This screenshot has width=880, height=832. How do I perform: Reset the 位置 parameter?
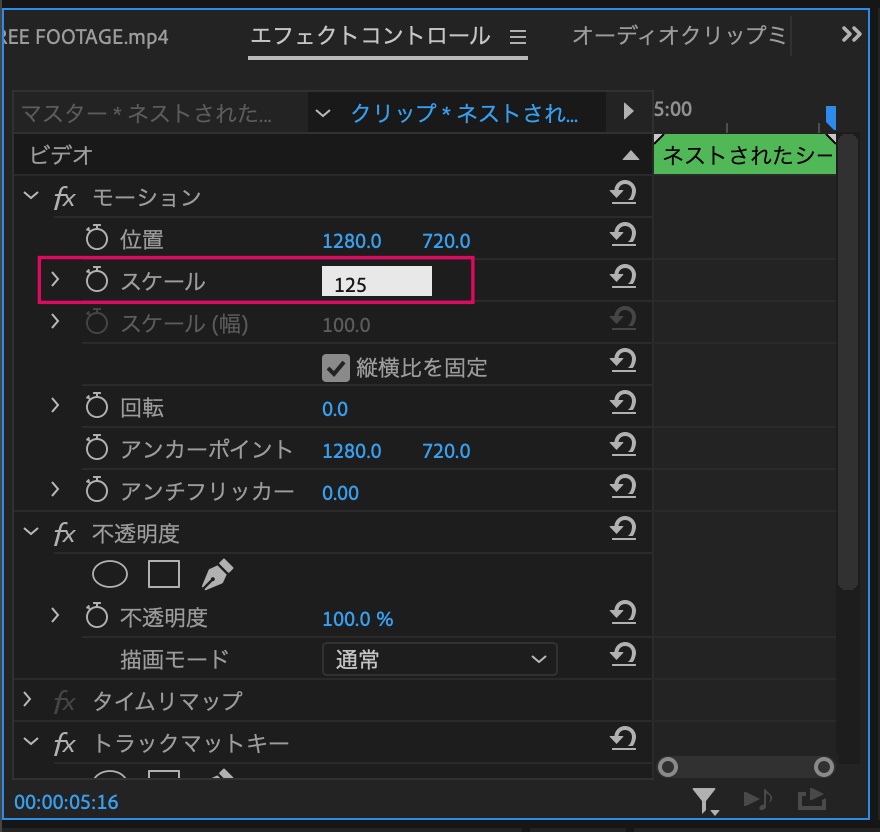pyautogui.click(x=623, y=235)
